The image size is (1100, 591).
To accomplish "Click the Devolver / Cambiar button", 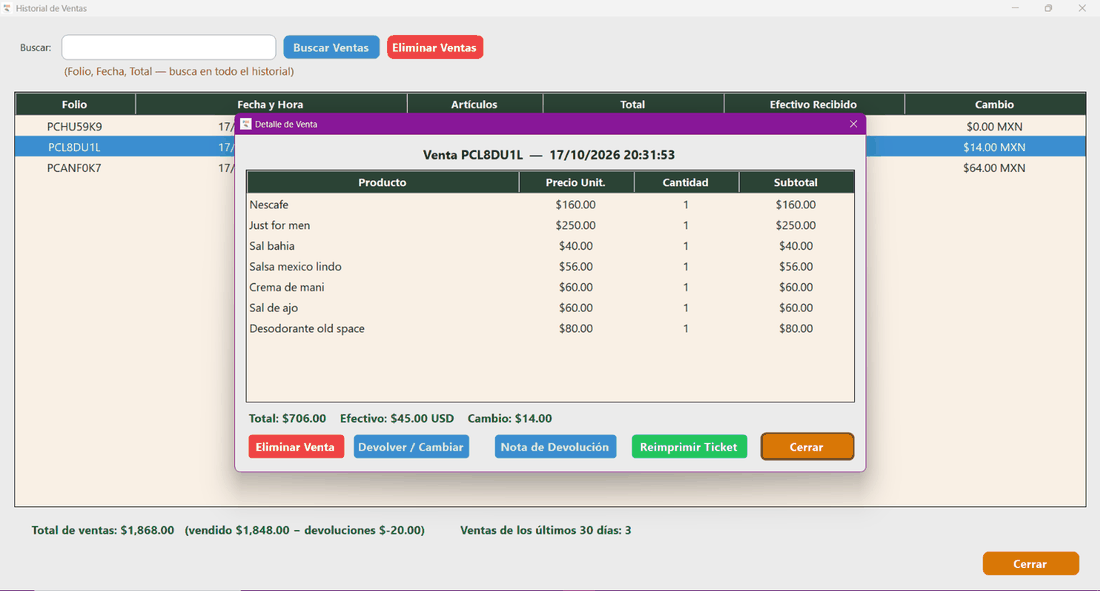I will coord(411,447).
